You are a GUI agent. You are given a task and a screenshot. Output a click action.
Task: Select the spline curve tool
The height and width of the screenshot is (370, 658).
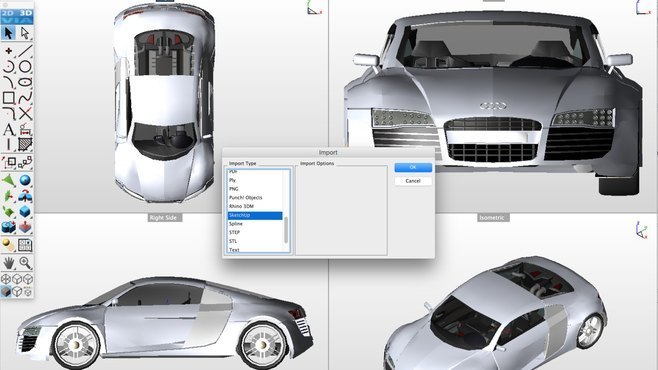tap(25, 98)
